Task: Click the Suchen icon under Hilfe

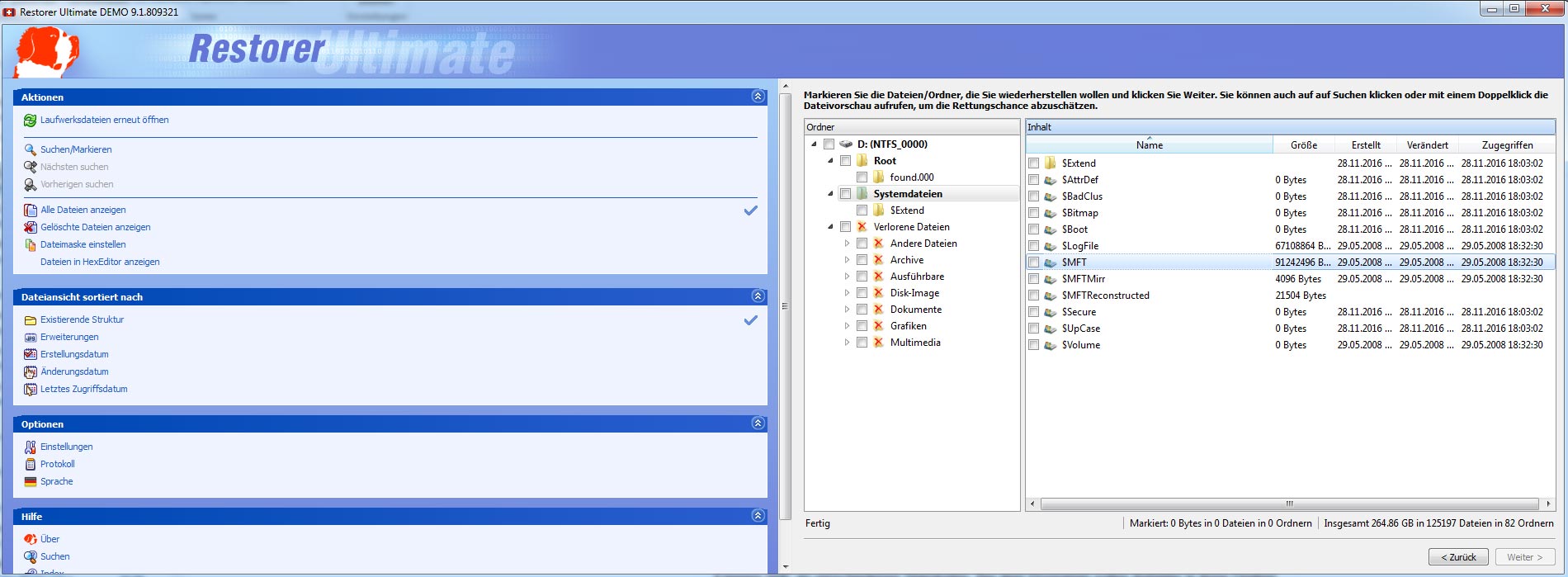Action: click(31, 557)
